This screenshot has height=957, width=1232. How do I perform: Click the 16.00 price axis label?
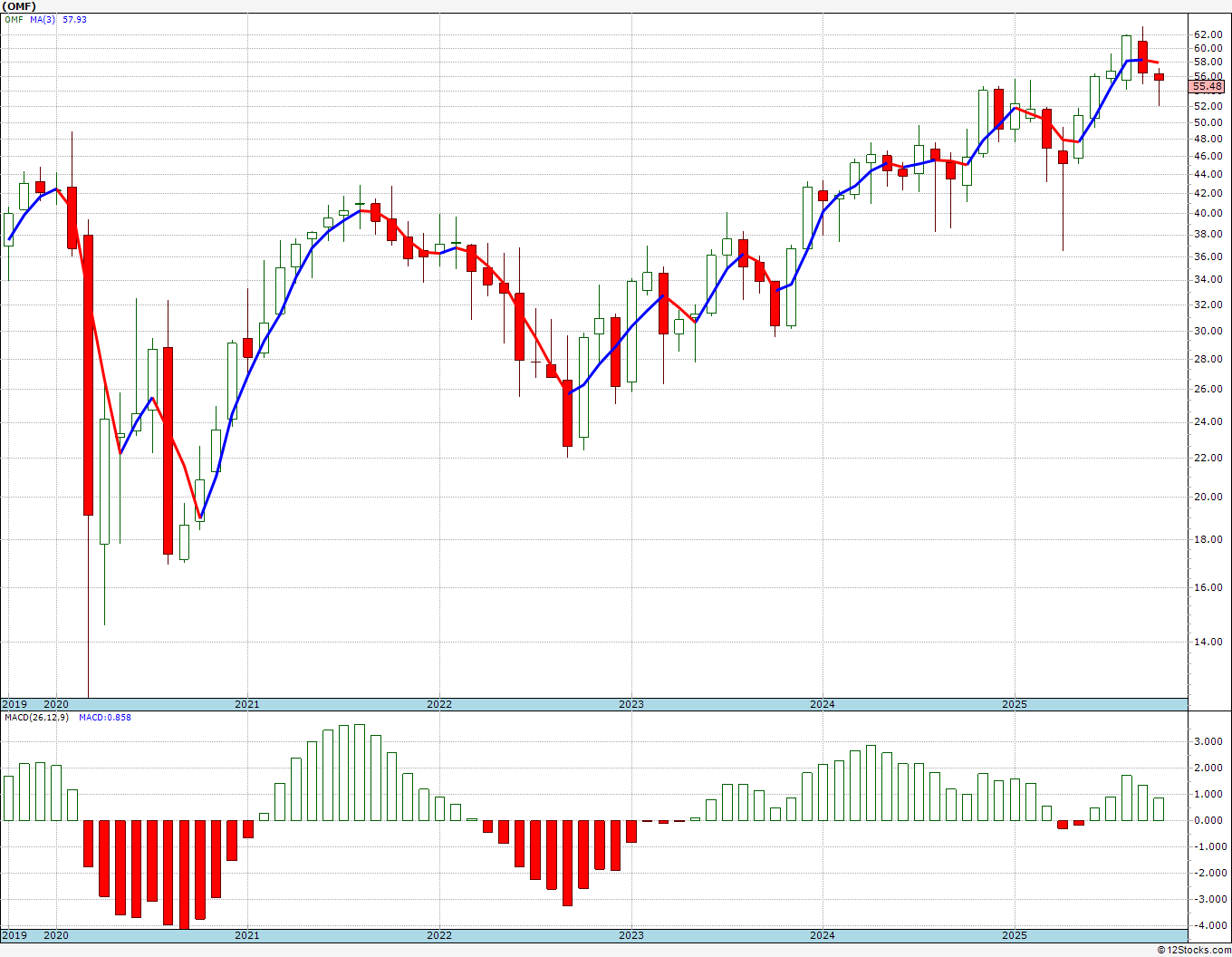pyautogui.click(x=1208, y=588)
